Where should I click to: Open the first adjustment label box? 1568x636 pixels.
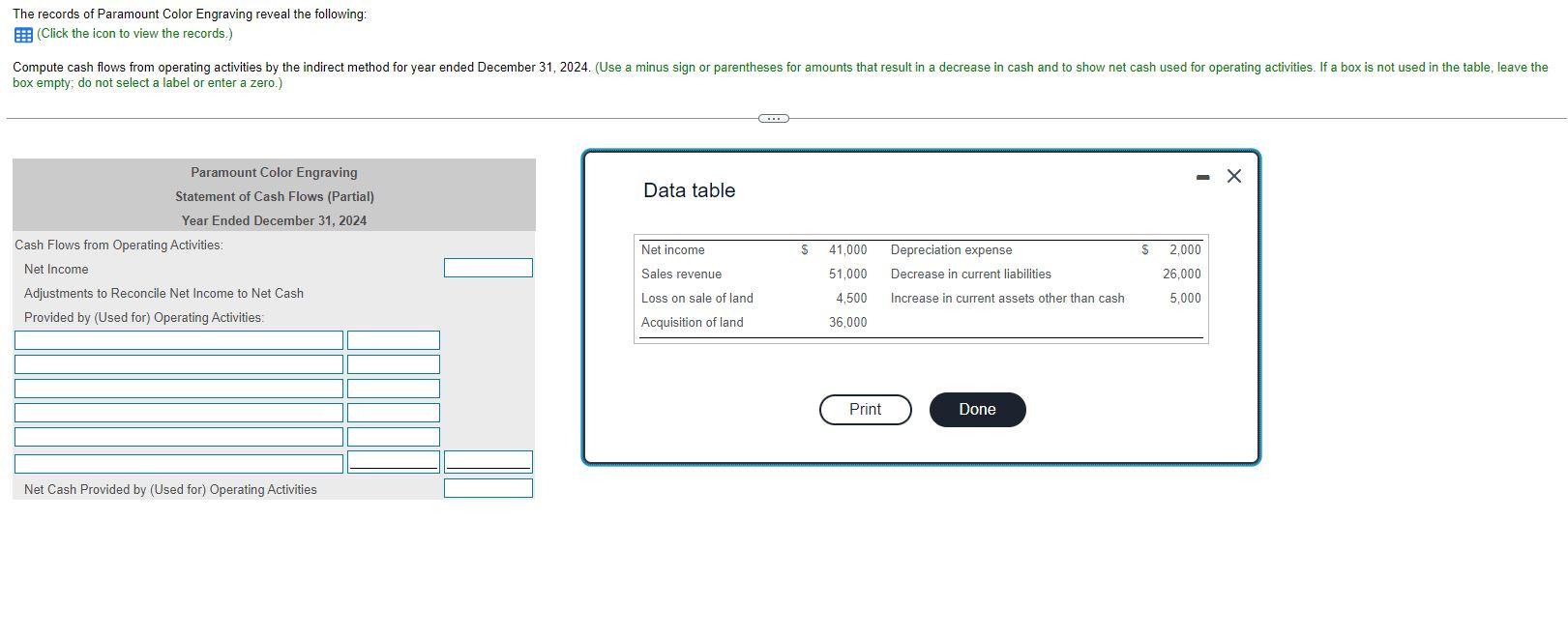point(179,340)
